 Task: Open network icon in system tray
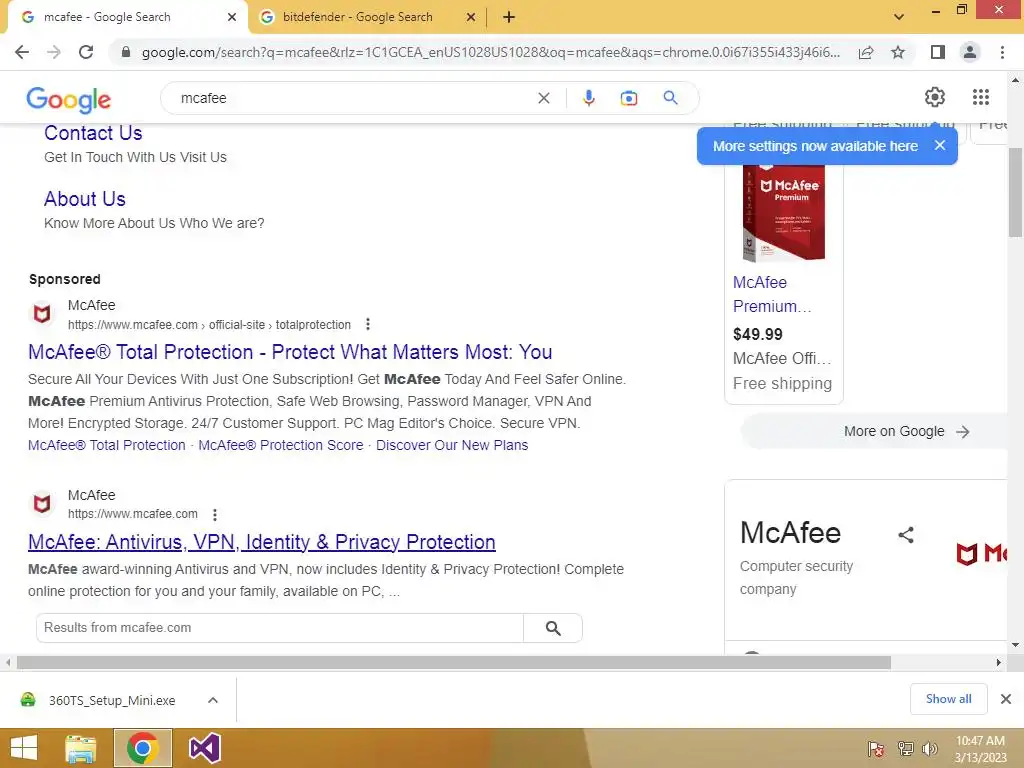pyautogui.click(x=905, y=748)
